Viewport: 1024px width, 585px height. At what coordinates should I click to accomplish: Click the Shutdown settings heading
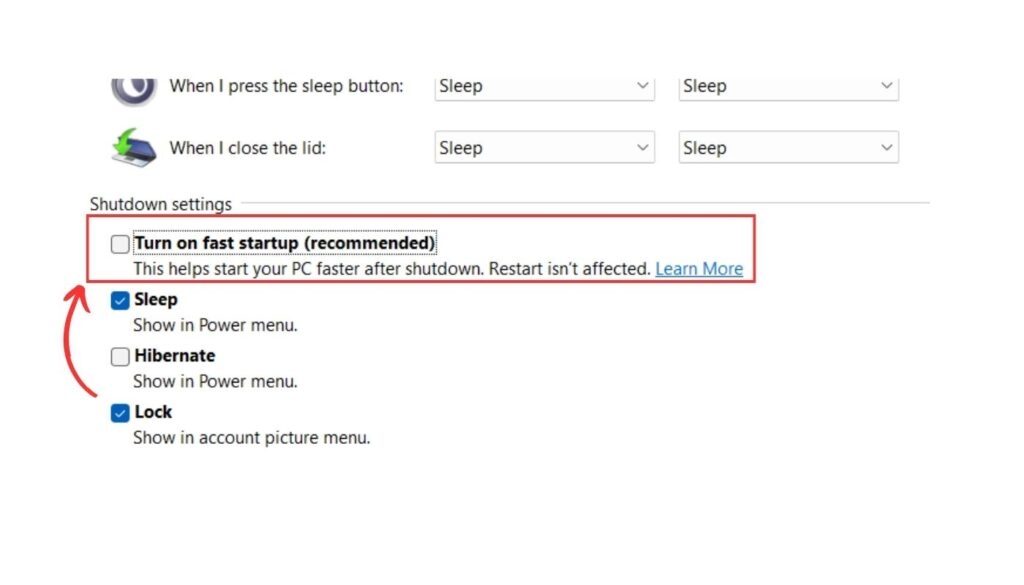pyautogui.click(x=161, y=204)
